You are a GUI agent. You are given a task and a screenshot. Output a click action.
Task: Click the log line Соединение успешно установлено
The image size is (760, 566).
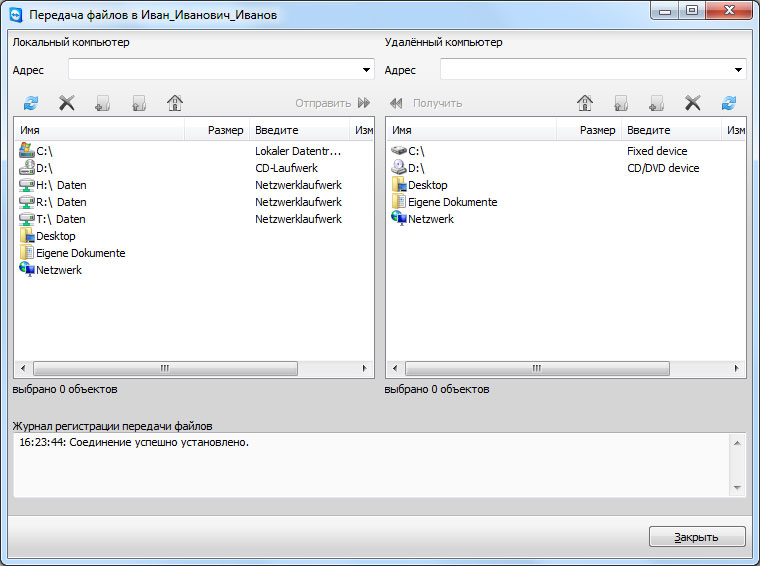click(x=134, y=442)
